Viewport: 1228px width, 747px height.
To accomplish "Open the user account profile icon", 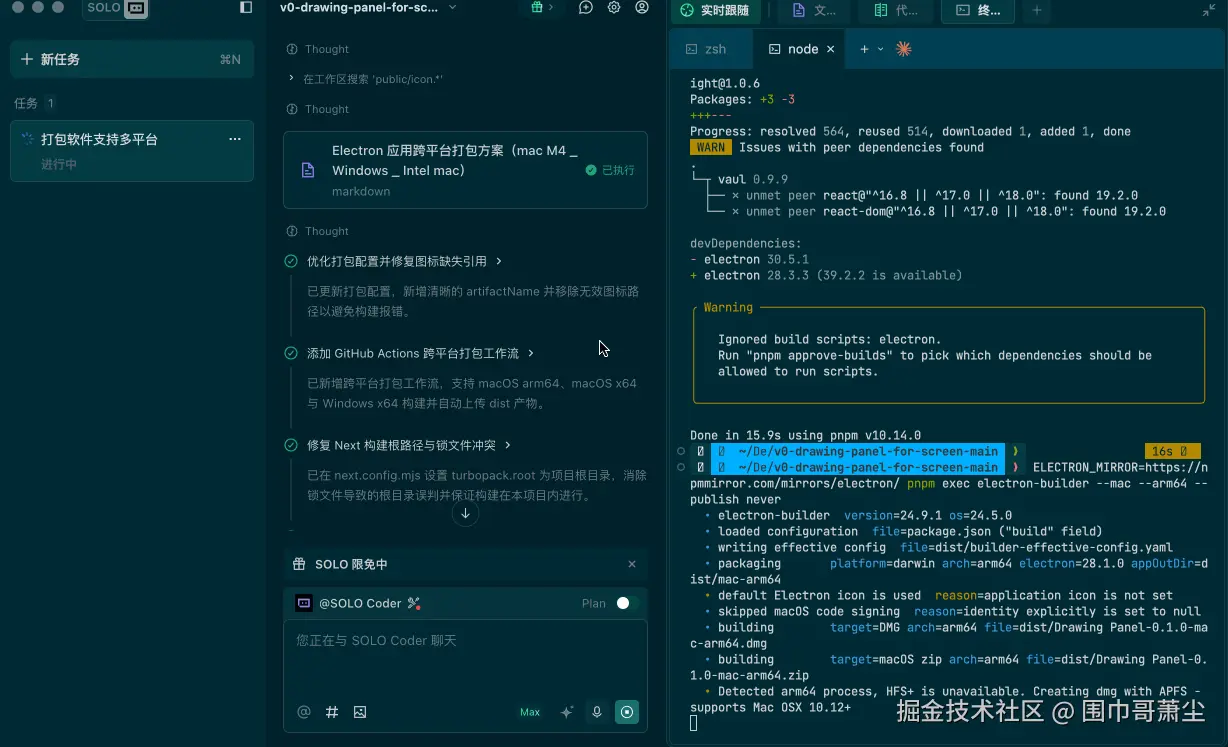I will pyautogui.click(x=642, y=7).
